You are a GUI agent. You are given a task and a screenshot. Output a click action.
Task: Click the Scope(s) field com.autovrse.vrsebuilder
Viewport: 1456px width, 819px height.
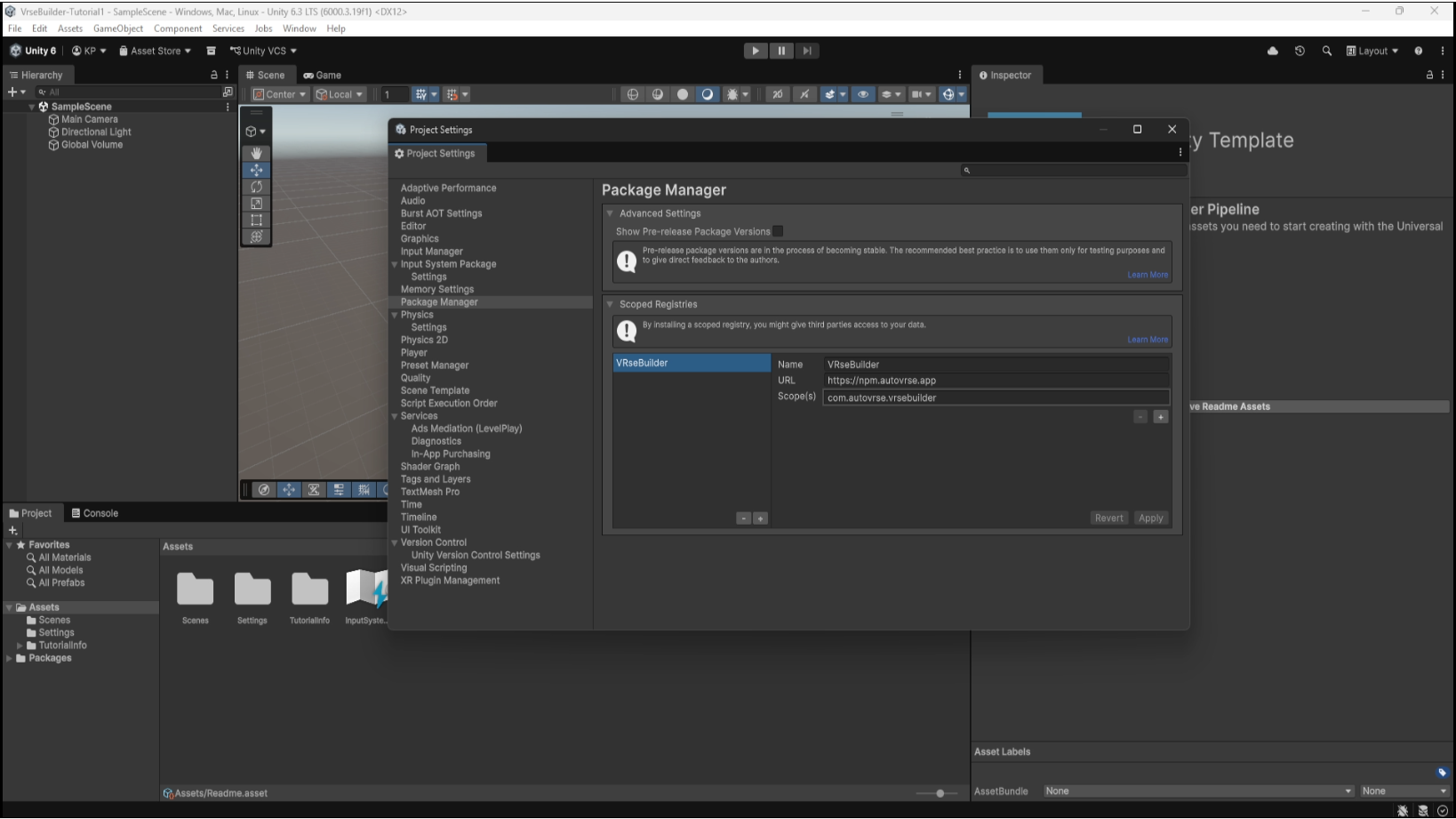(x=996, y=397)
